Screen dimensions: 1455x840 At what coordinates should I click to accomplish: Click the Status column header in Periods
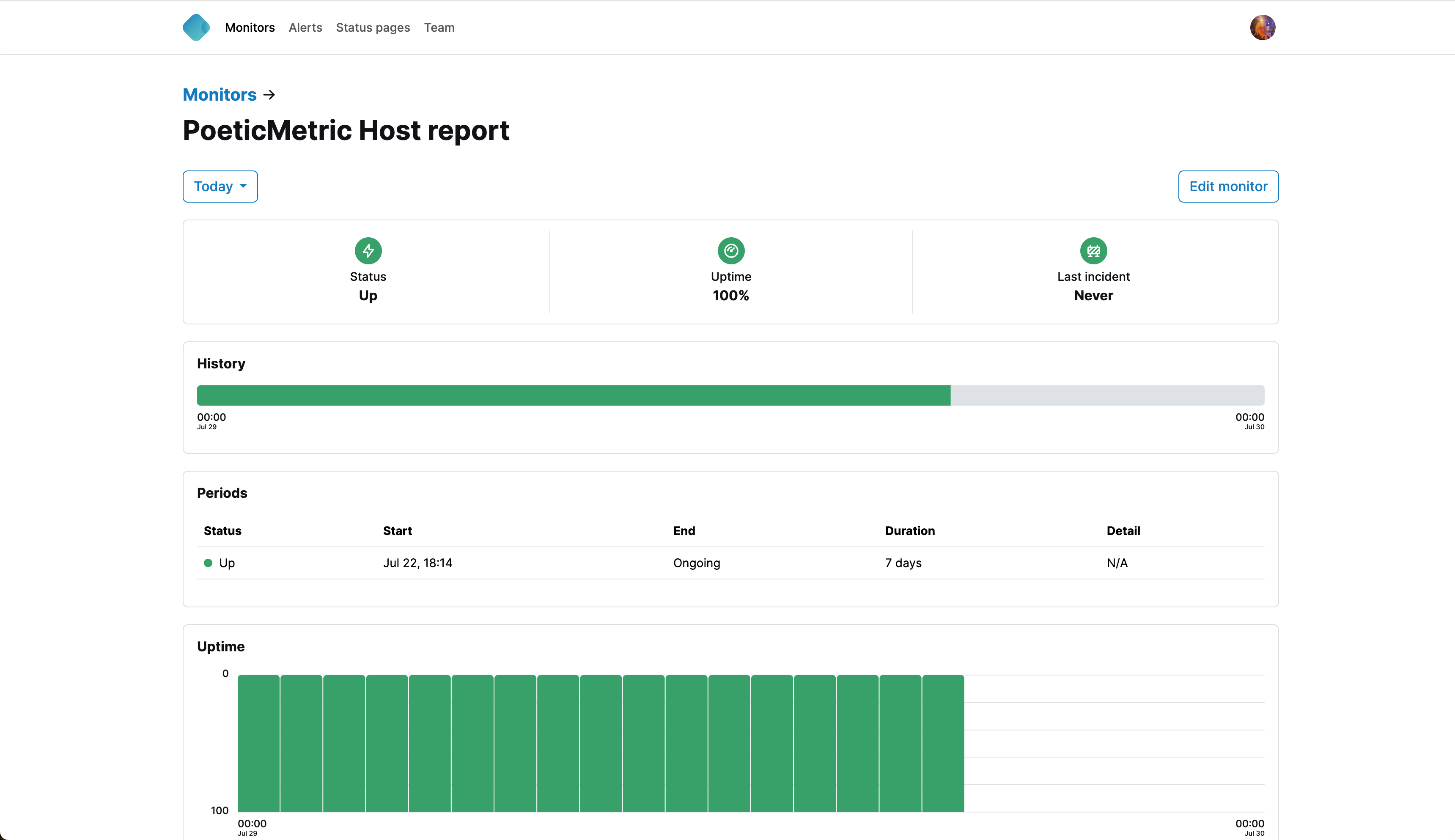point(223,531)
